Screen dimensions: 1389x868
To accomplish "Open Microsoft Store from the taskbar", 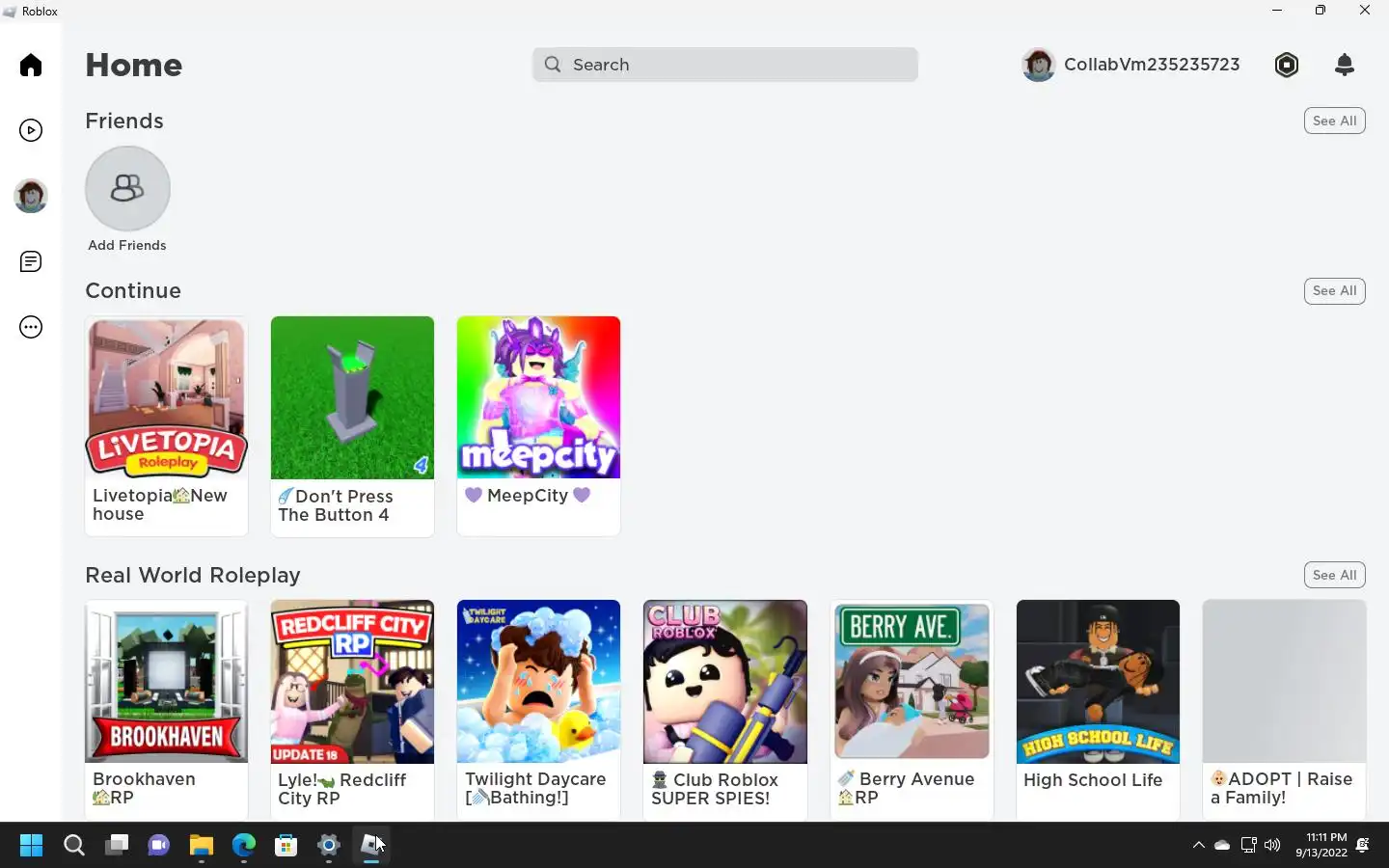I will coord(286,846).
